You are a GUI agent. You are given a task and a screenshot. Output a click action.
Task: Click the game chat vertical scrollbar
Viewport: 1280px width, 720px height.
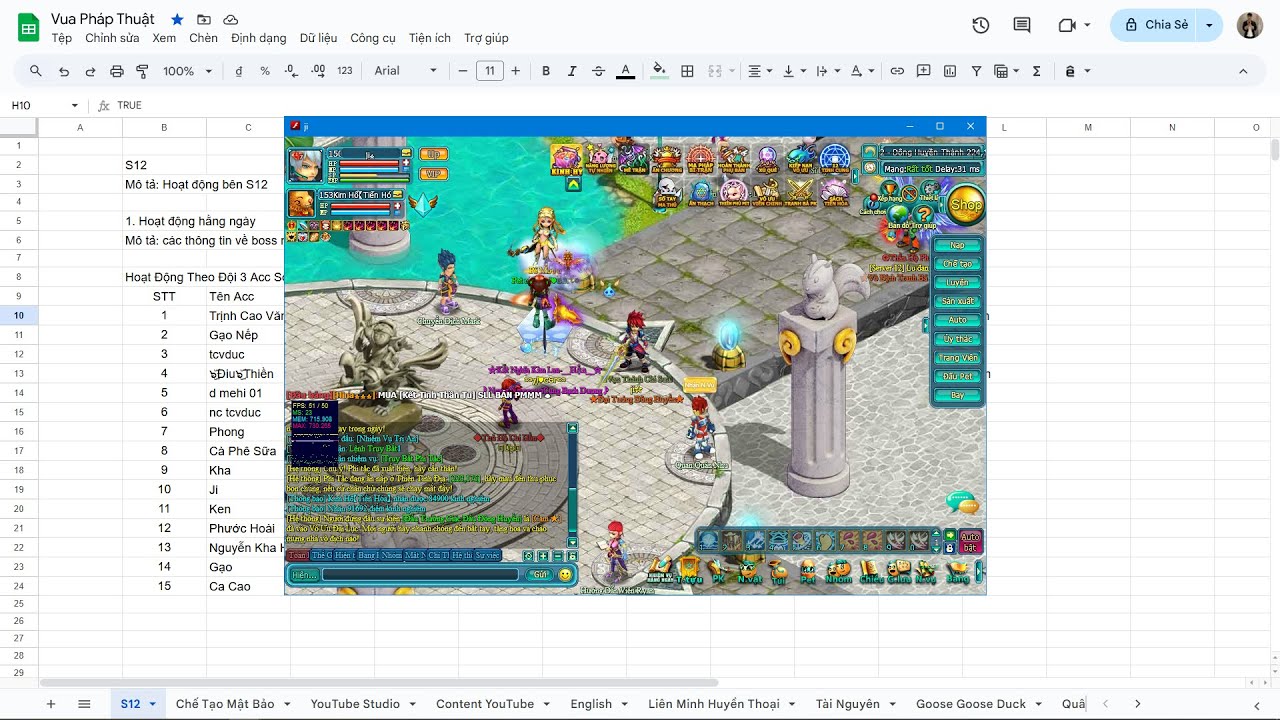pos(573,484)
